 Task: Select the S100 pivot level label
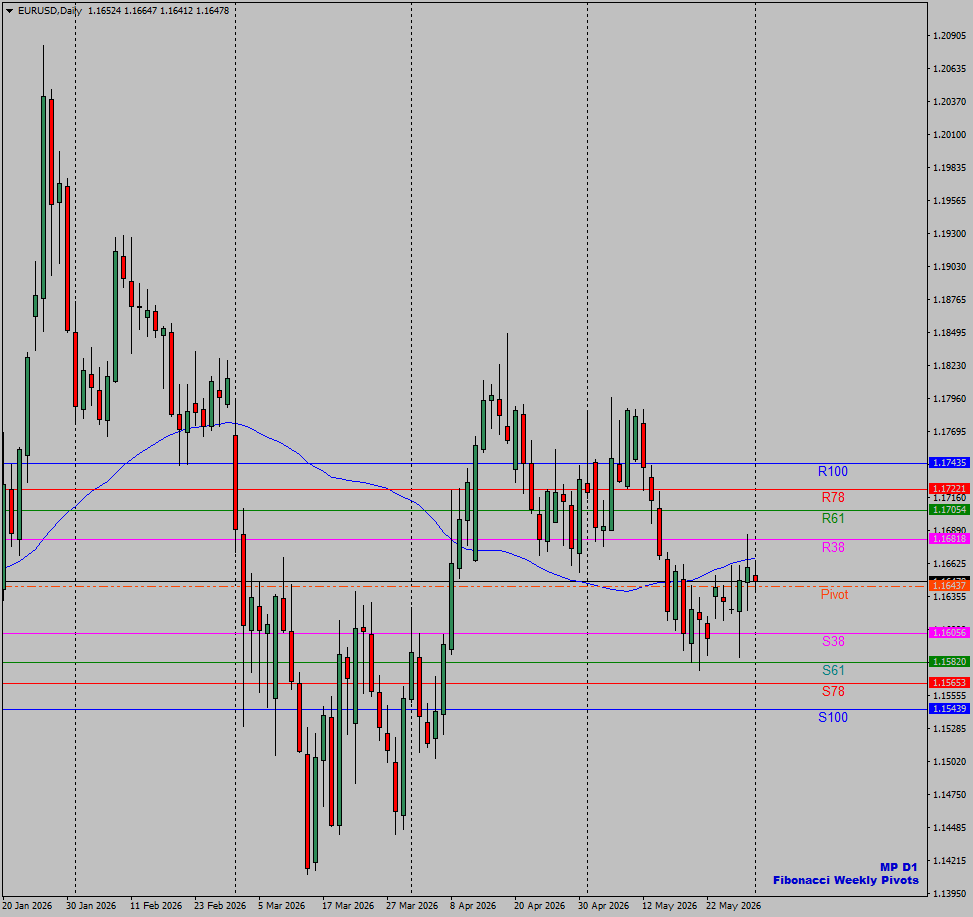(832, 718)
